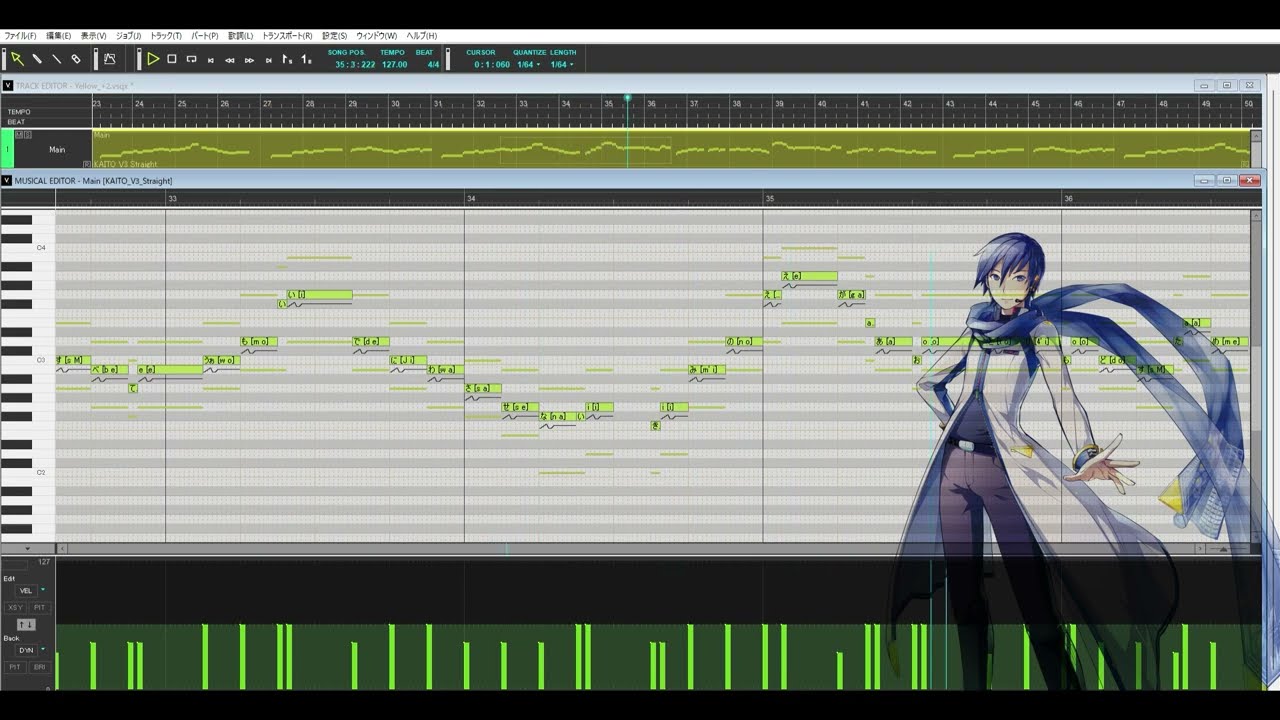Open the ウィンドウ(W) menu
This screenshot has height=720, width=1280.
(x=376, y=36)
